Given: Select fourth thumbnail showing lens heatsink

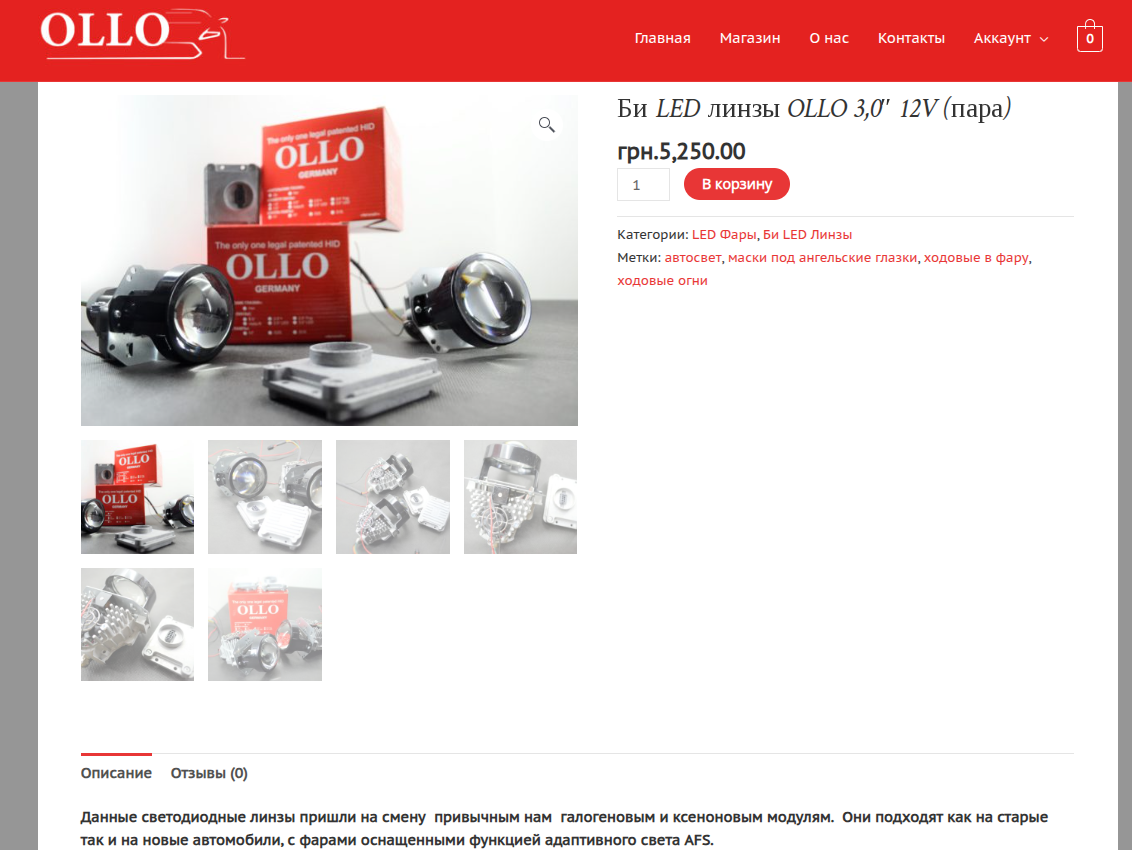Looking at the screenshot, I should pos(521,497).
